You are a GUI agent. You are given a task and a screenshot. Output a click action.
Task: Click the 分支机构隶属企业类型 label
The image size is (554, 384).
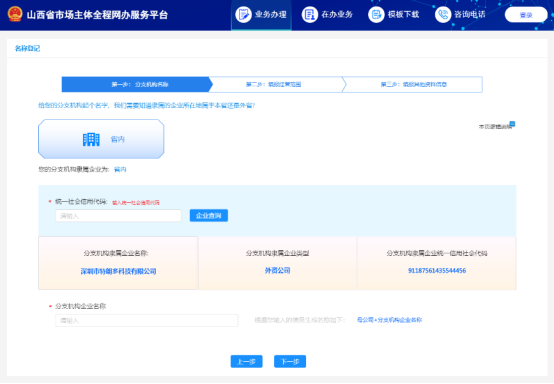tap(277, 253)
